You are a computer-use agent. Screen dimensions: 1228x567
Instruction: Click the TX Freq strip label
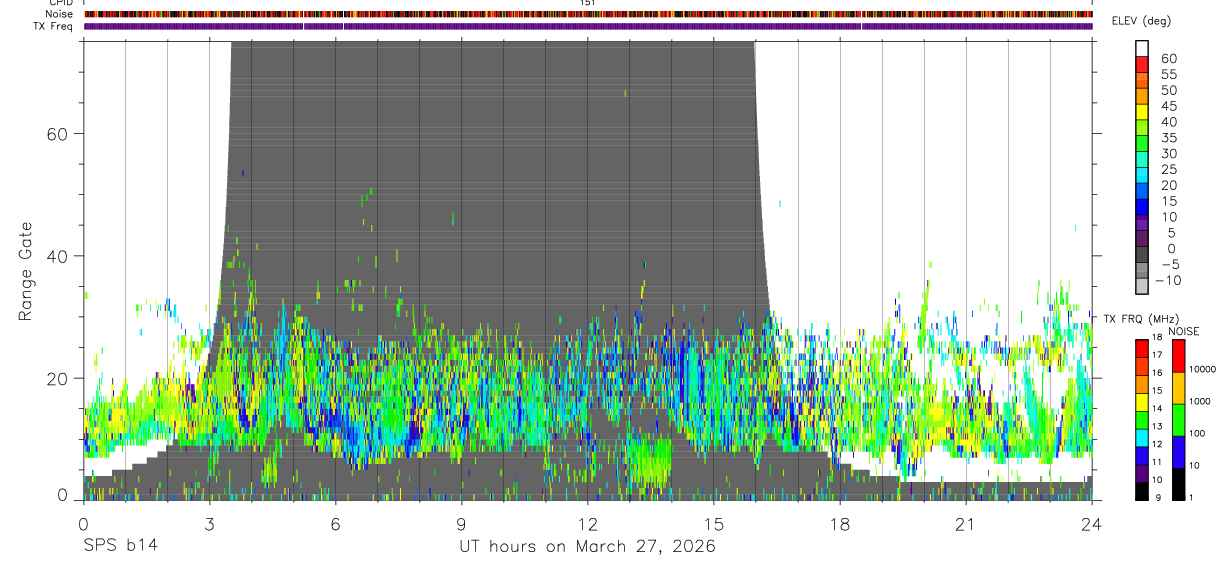[x=53, y=26]
